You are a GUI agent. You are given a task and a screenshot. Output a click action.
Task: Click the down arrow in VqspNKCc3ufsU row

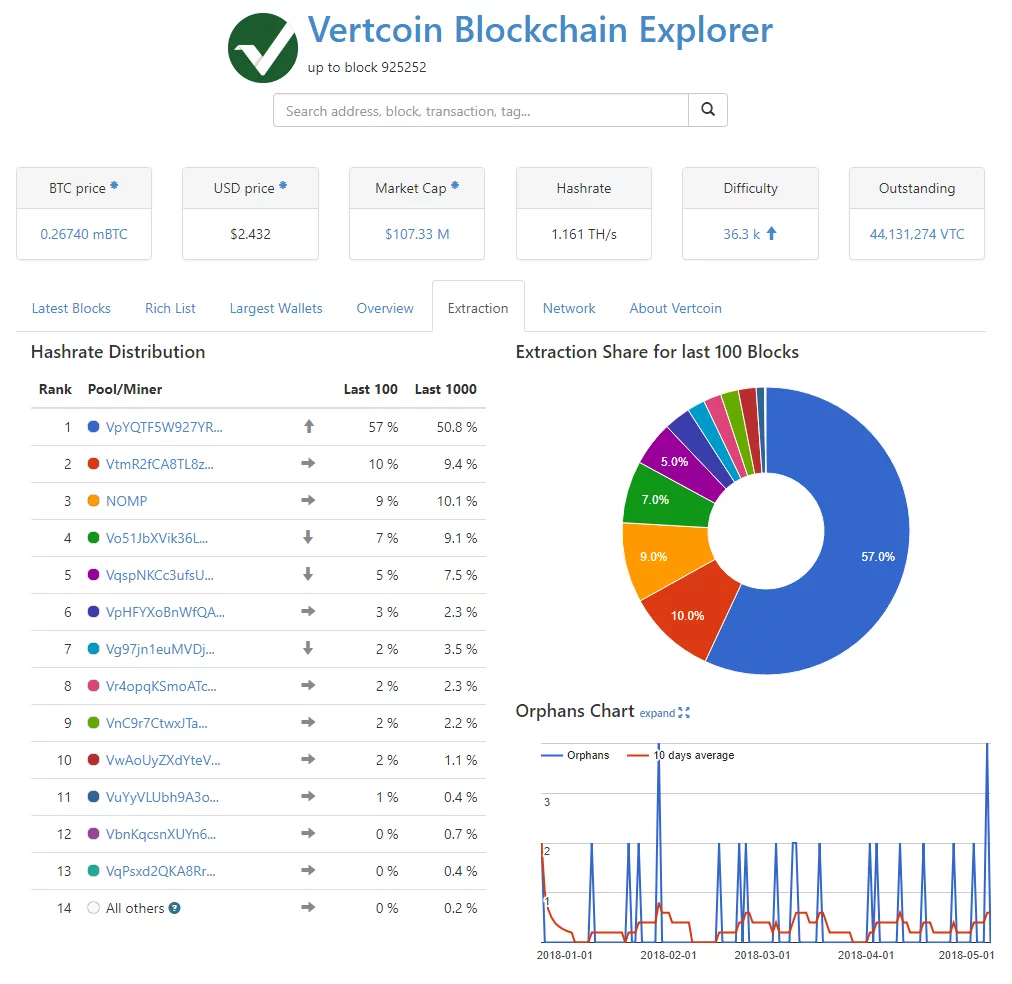[x=308, y=574]
